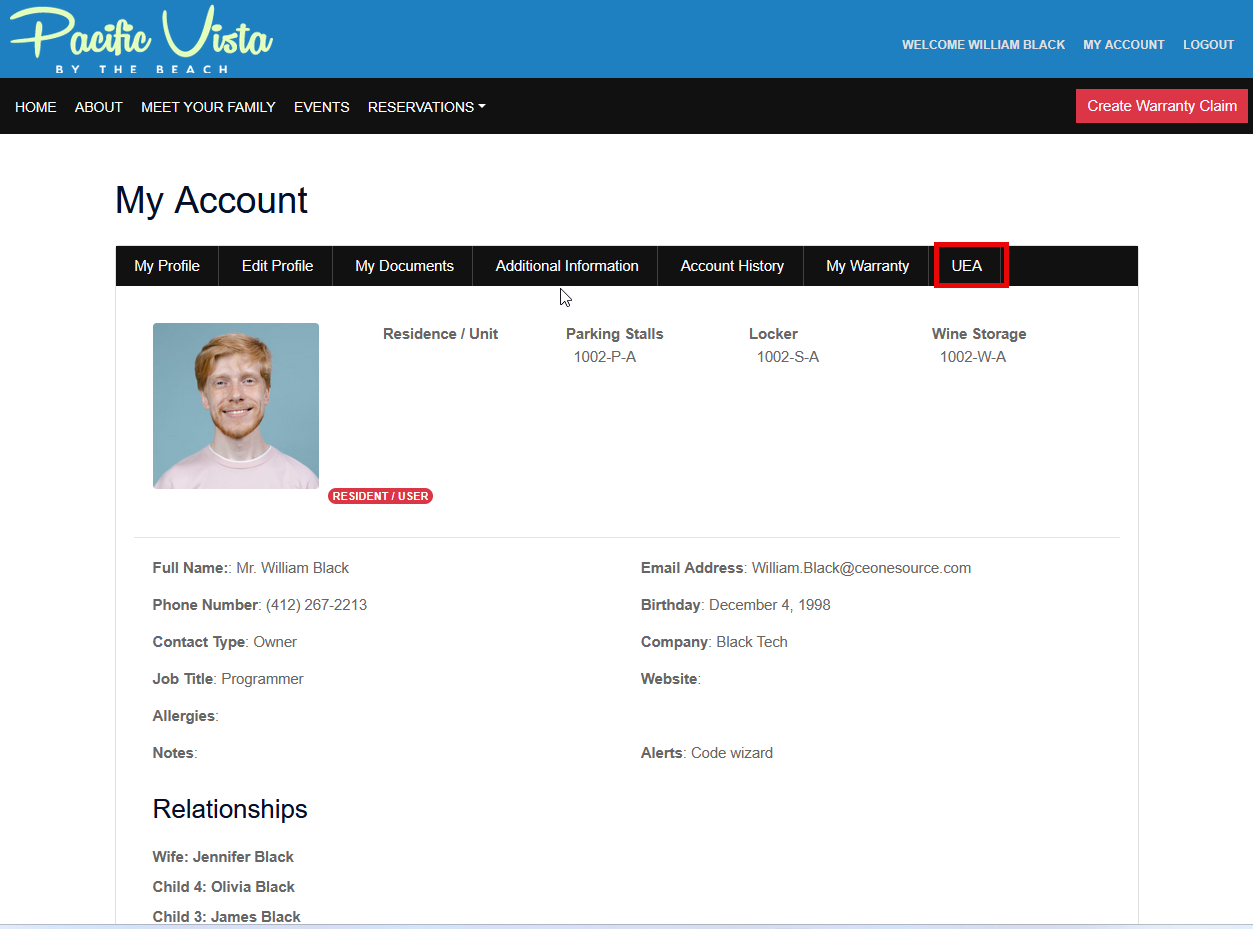1253x929 pixels.
Task: Click the Alerts Code wizard text
Action: click(707, 753)
